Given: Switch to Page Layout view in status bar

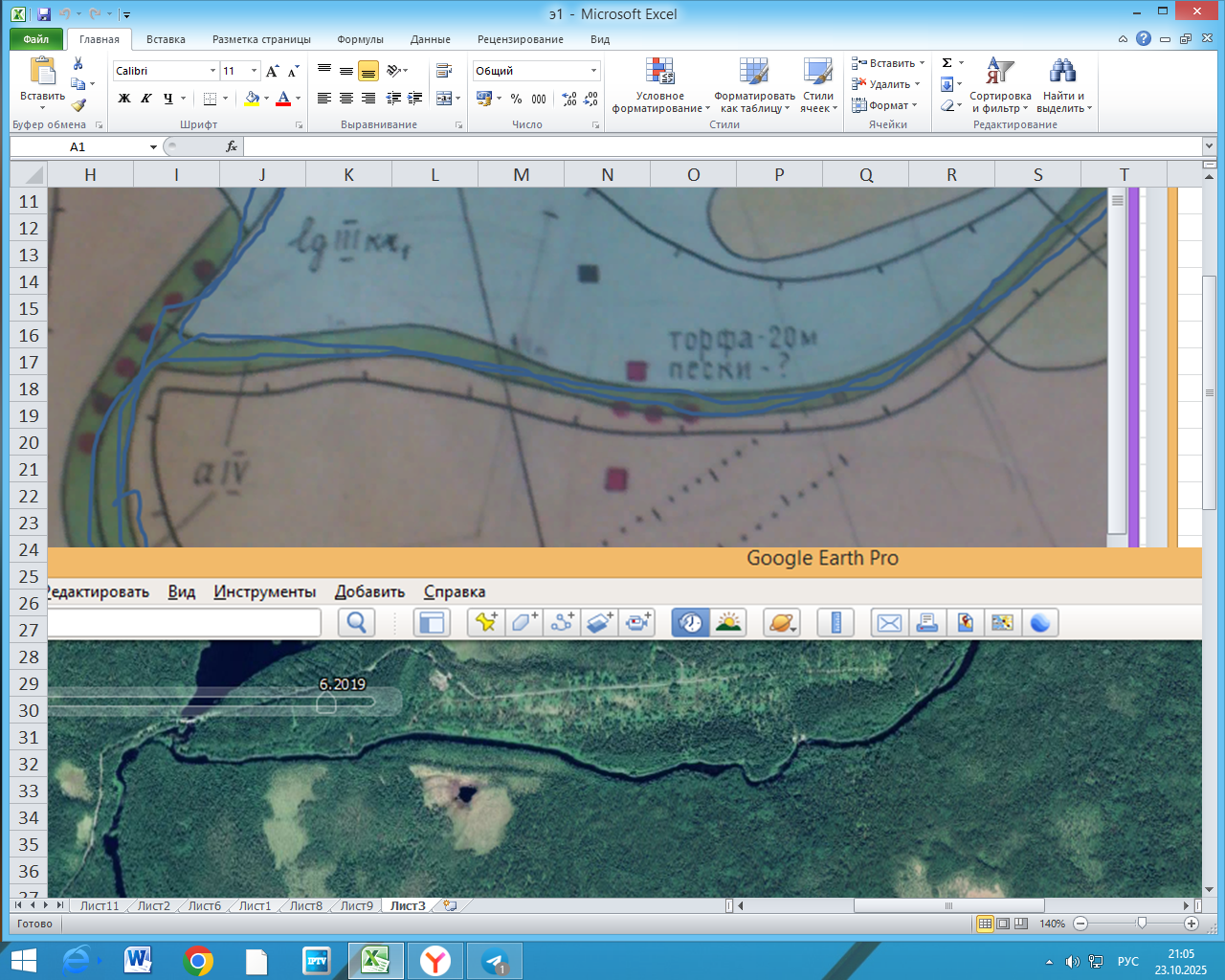Looking at the screenshot, I should pyautogui.click(x=1003, y=924).
